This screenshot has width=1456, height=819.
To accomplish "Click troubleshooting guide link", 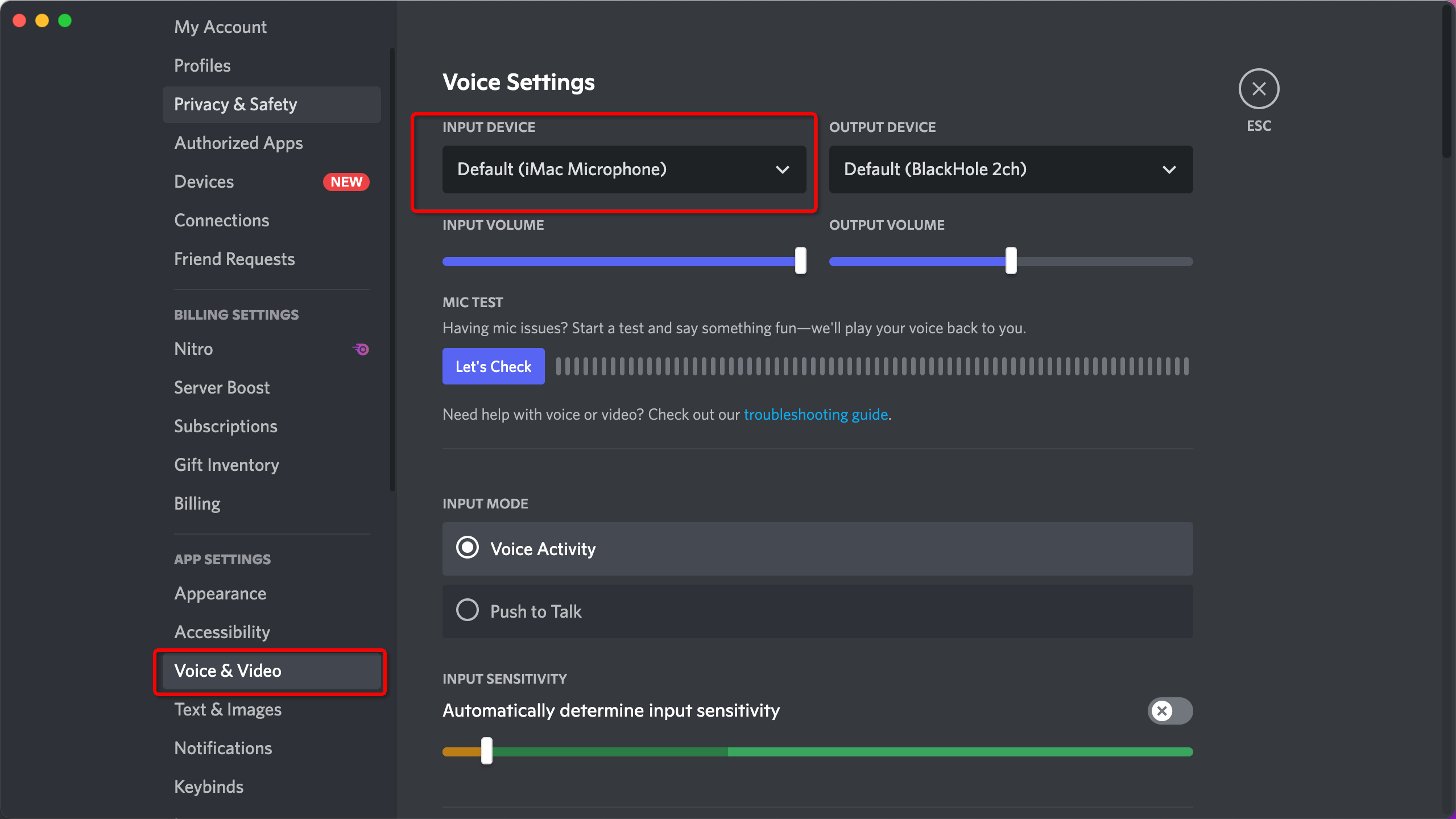I will click(x=814, y=414).
